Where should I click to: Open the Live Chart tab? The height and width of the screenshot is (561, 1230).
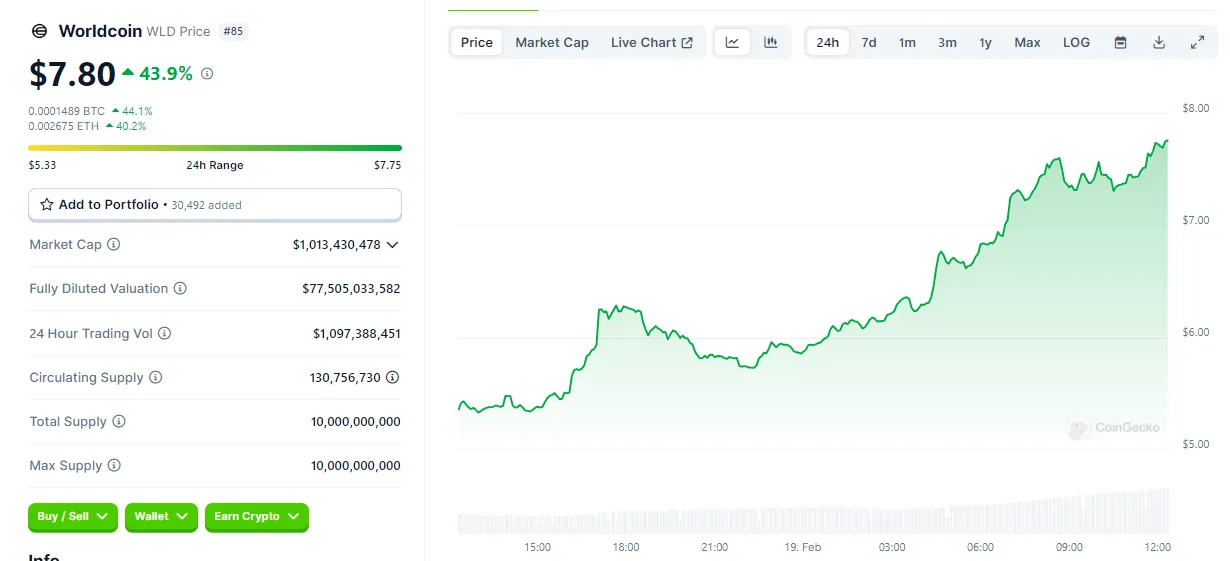coord(651,42)
